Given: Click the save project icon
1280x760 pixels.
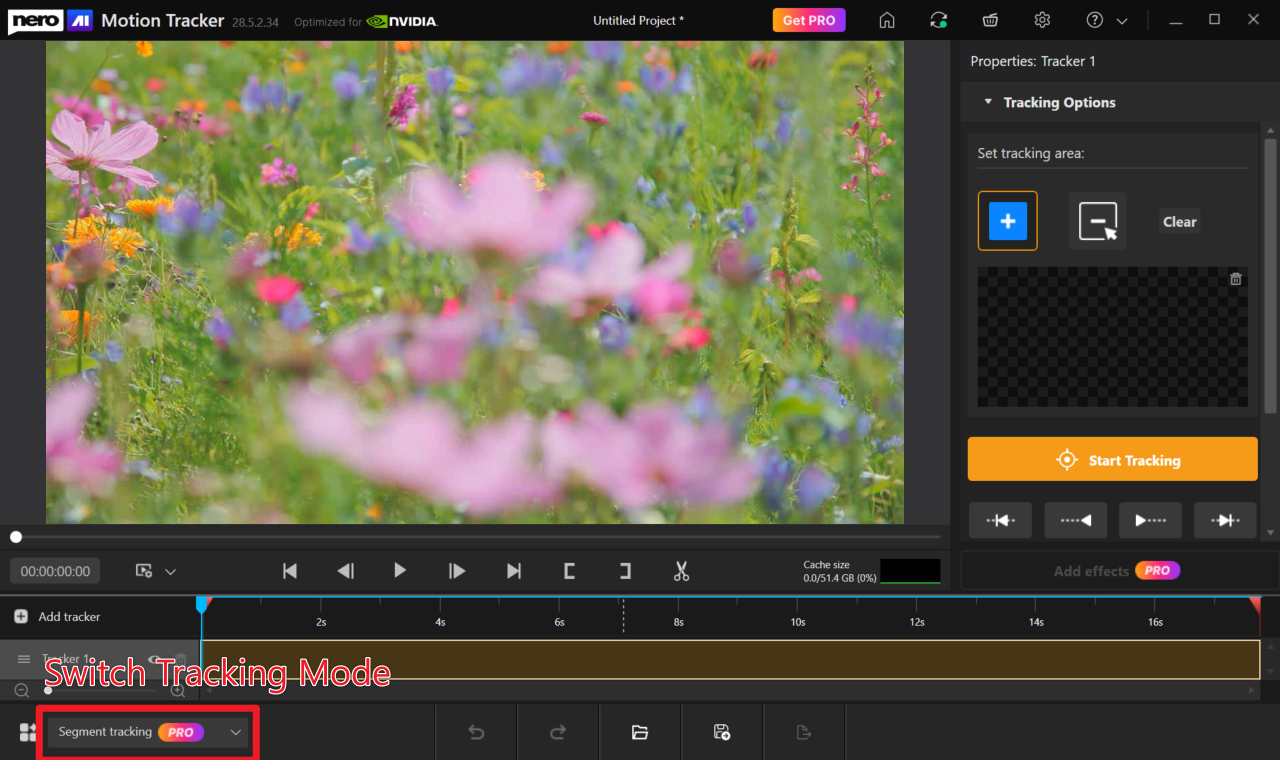Looking at the screenshot, I should [x=722, y=733].
